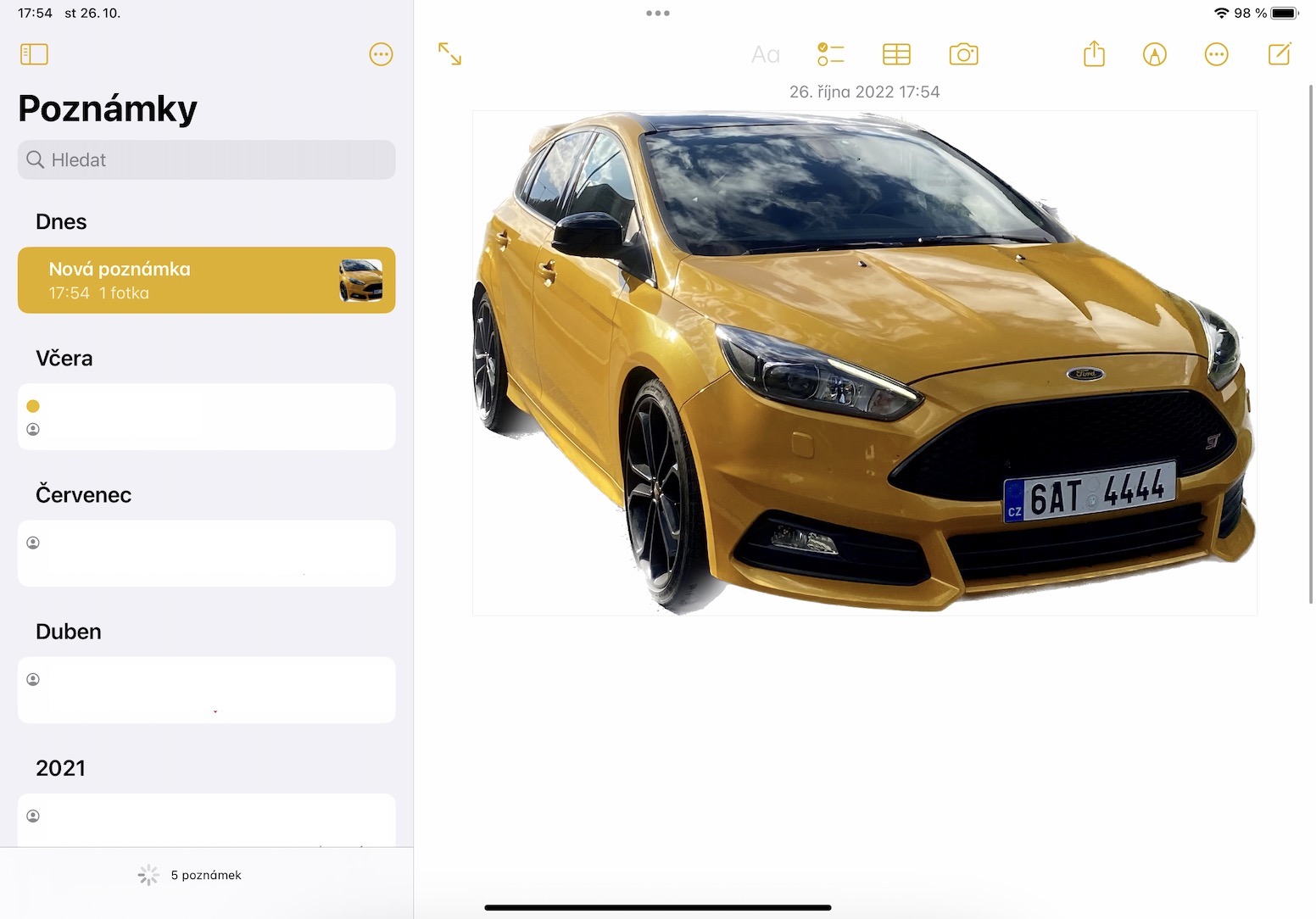
Task: Select the yellow Ford car image
Action: [x=864, y=363]
